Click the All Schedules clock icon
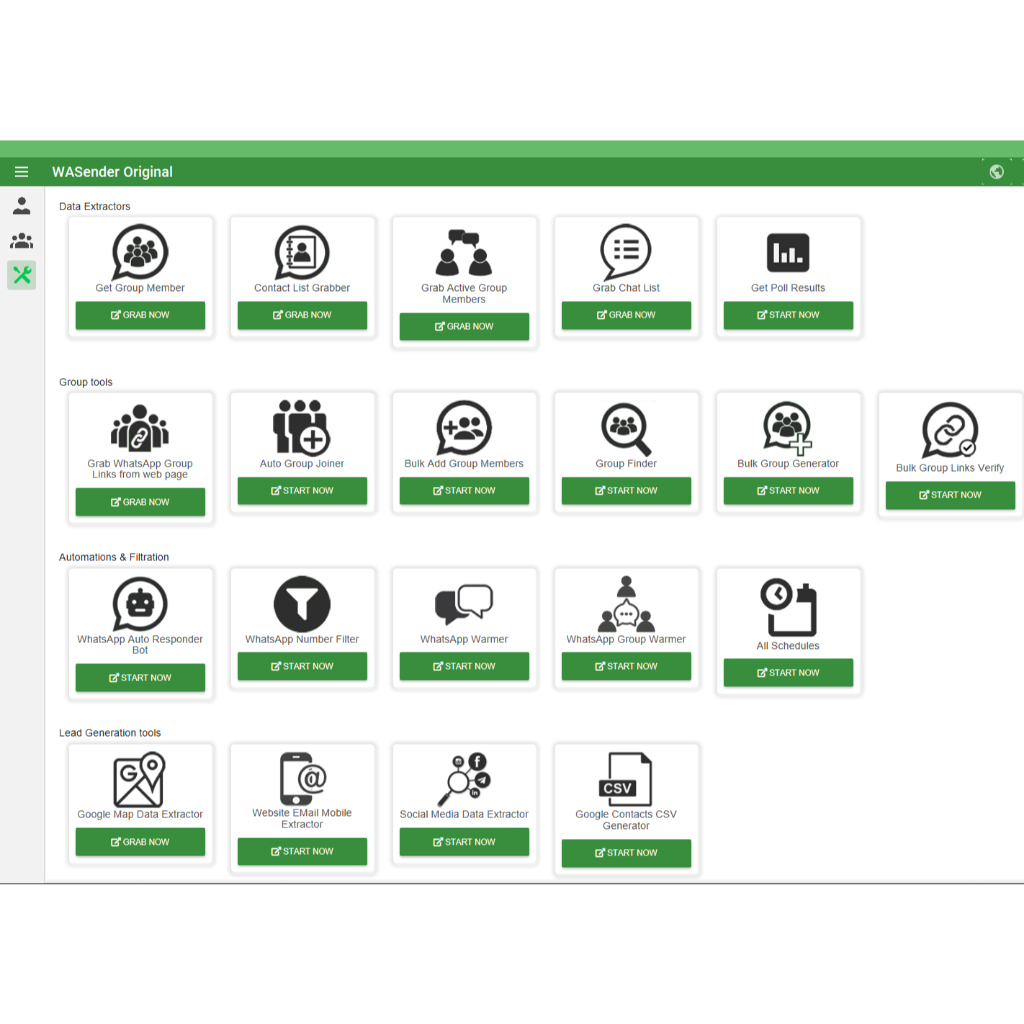The image size is (1024, 1024). [788, 607]
